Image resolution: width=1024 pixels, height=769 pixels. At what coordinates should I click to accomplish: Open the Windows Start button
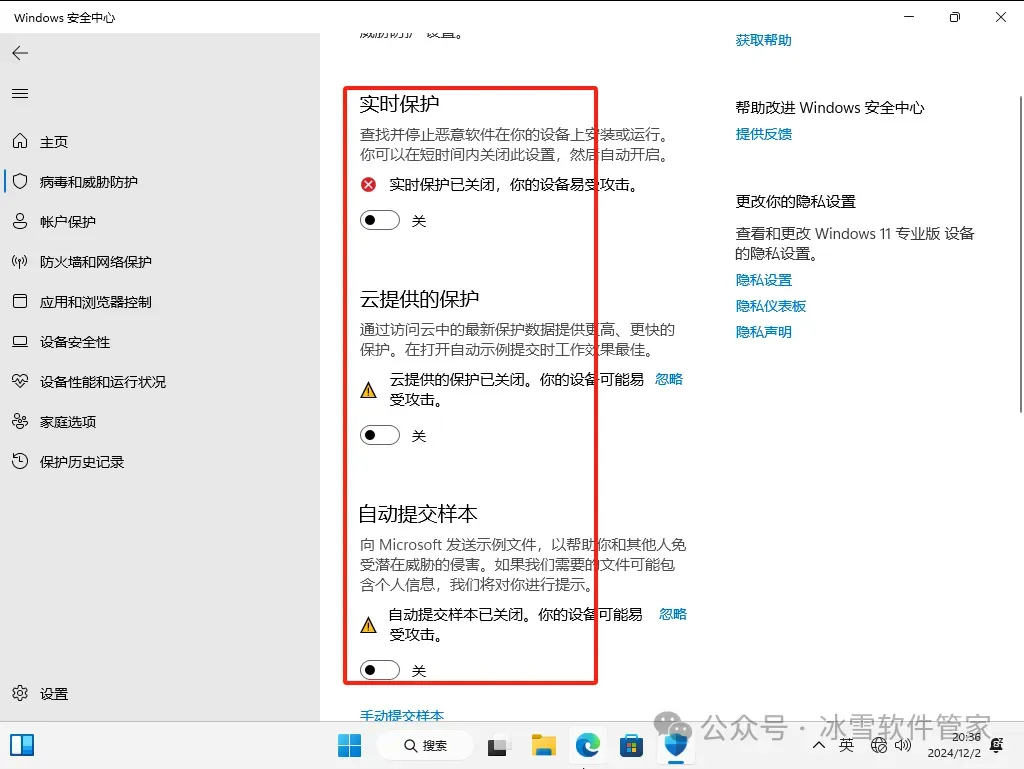coord(349,745)
